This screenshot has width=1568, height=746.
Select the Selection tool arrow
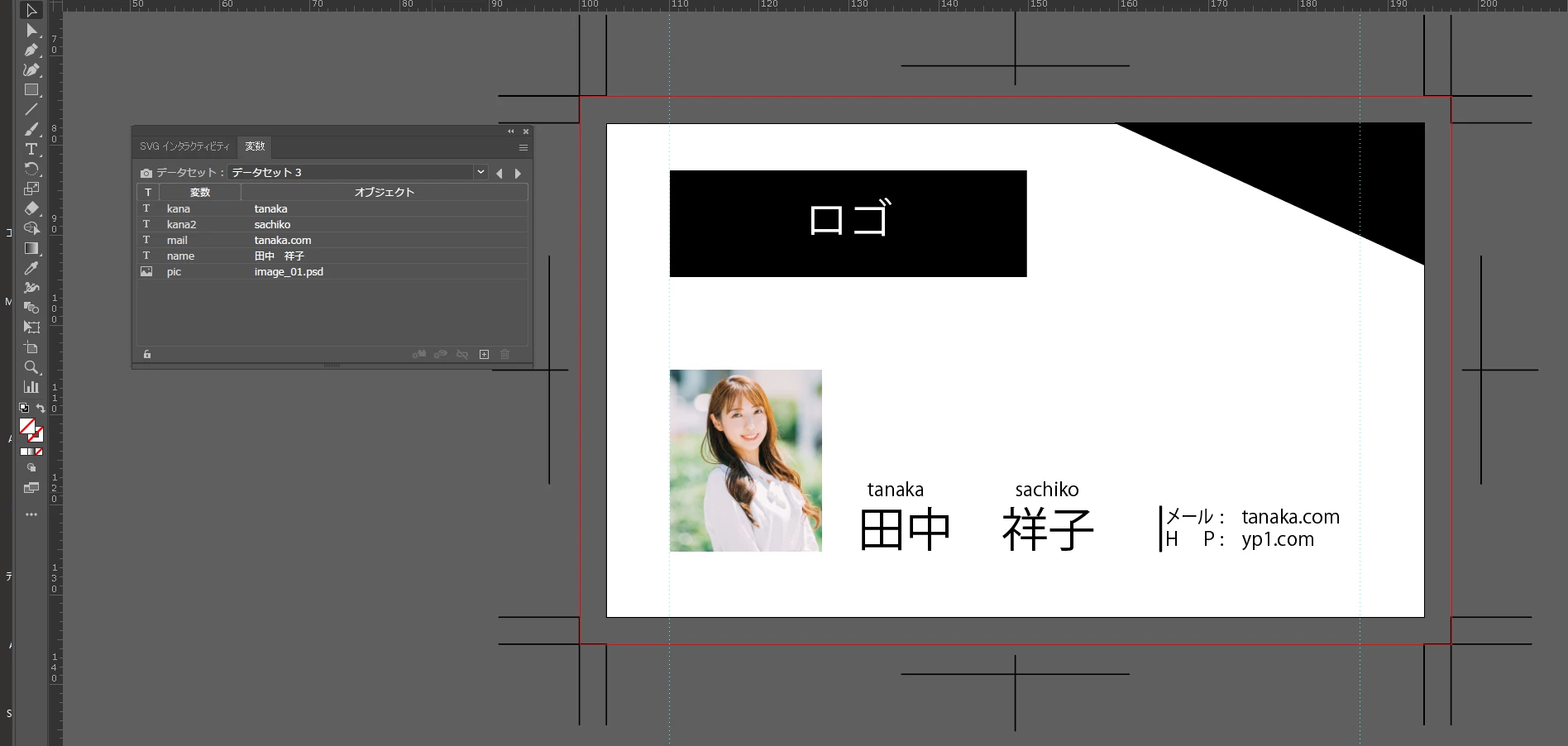click(x=31, y=11)
